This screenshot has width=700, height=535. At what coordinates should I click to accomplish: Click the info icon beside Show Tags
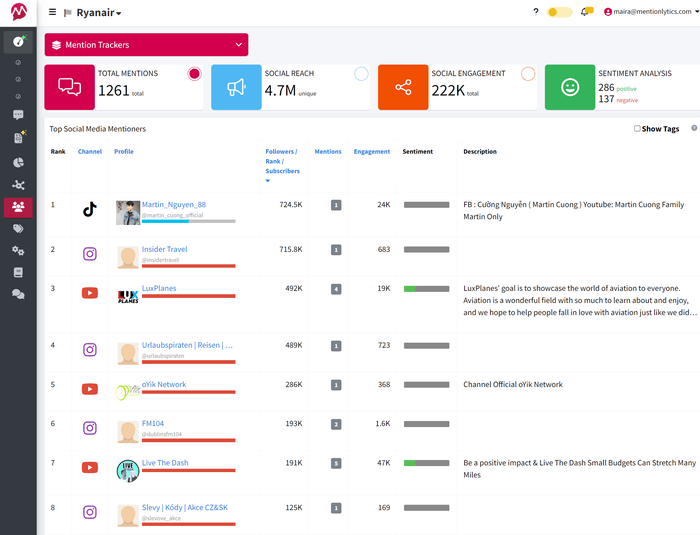click(x=694, y=128)
